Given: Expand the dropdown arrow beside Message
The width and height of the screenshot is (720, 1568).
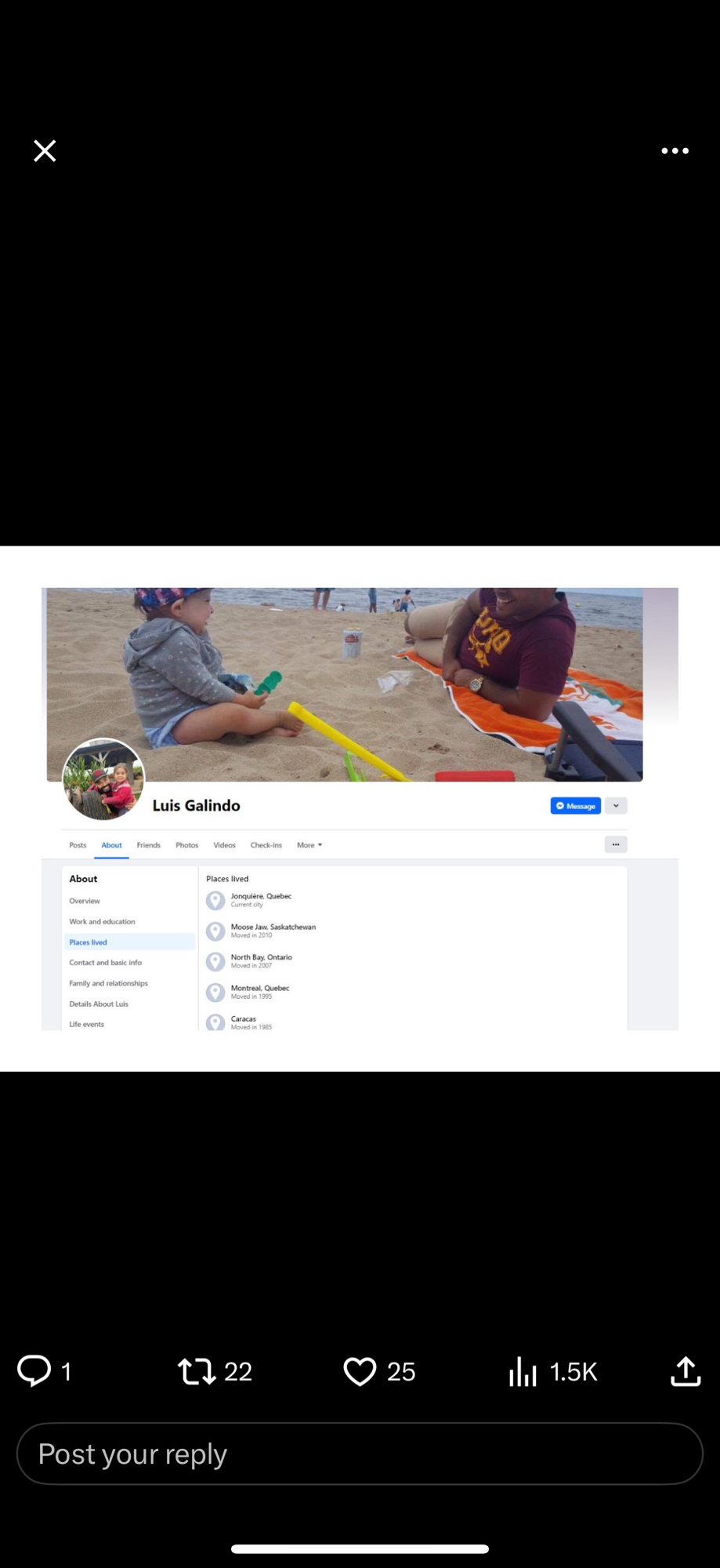Looking at the screenshot, I should pos(616,806).
